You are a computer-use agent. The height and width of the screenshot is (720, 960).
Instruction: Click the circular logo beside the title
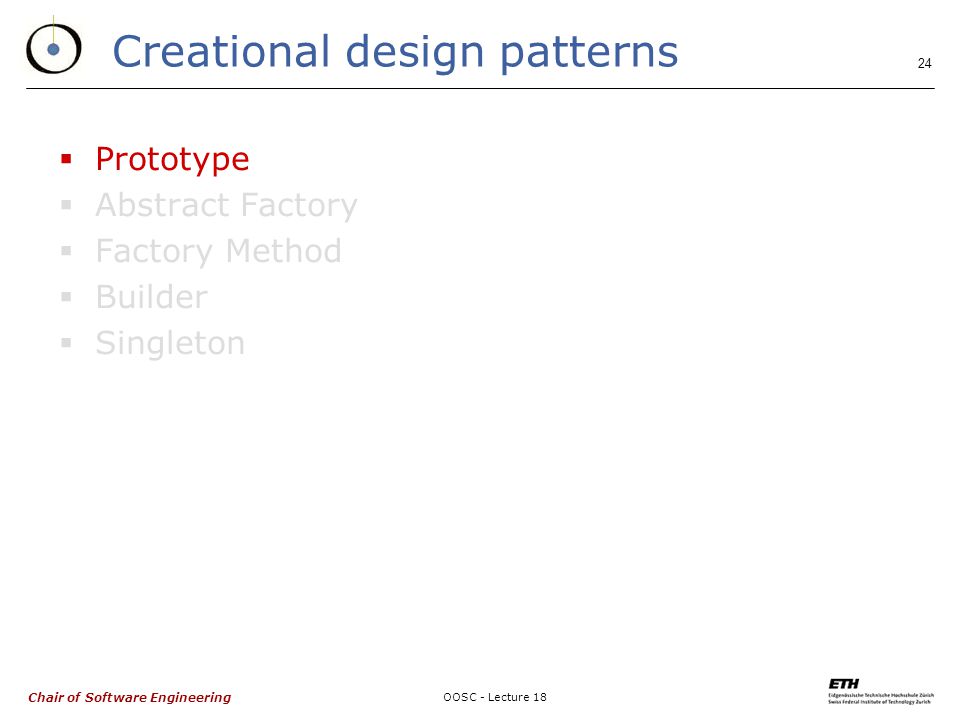tap(54, 47)
